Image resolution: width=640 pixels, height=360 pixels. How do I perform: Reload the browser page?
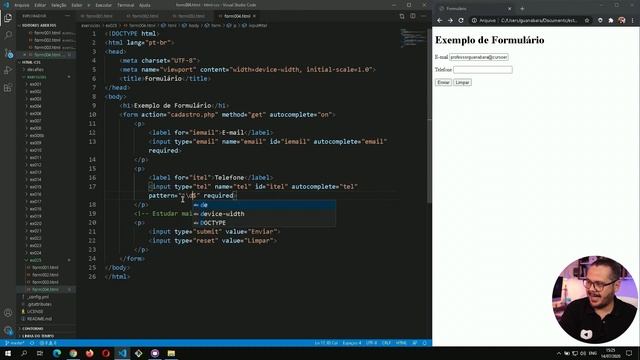pyautogui.click(x=461, y=20)
